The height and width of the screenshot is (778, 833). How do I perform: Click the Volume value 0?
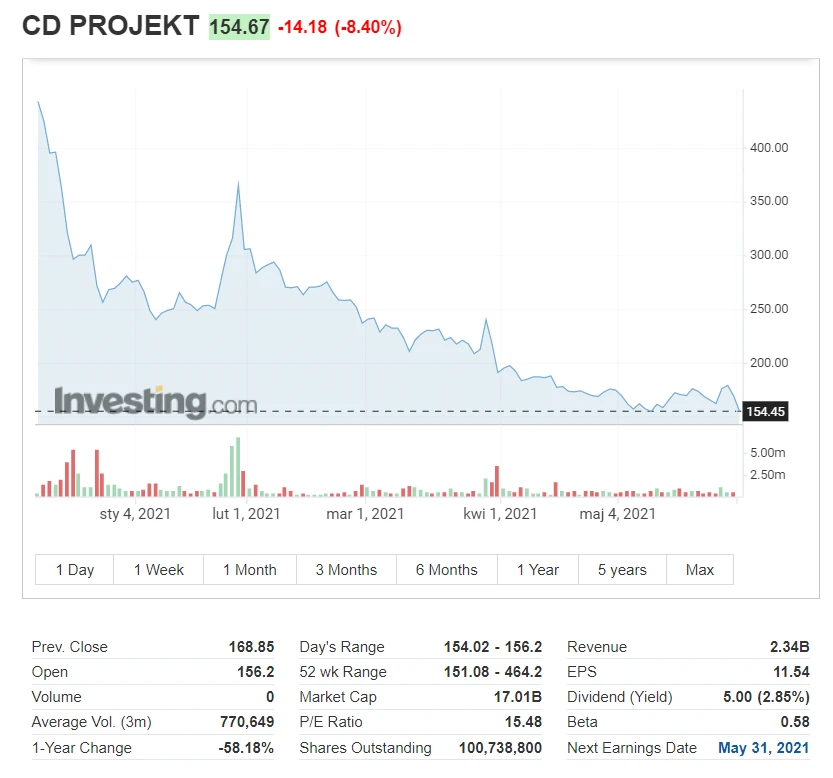point(270,697)
